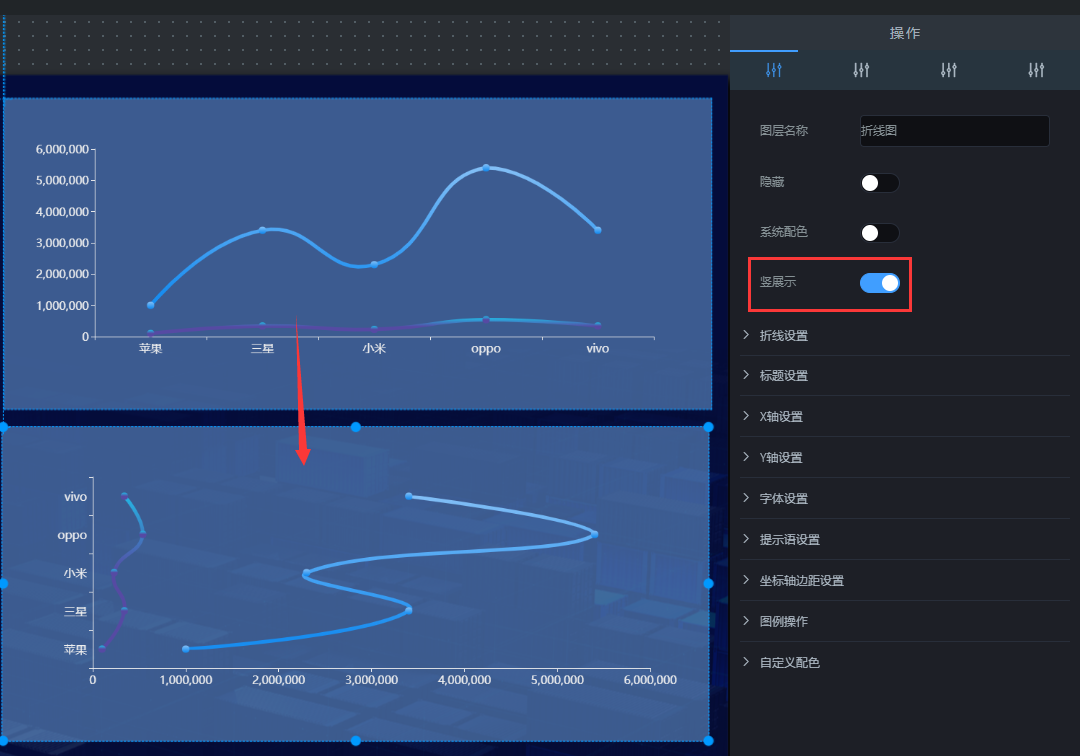Viewport: 1080px width, 756px height.
Task: Click the 苹果 axis label on lower chart
Action: click(75, 649)
